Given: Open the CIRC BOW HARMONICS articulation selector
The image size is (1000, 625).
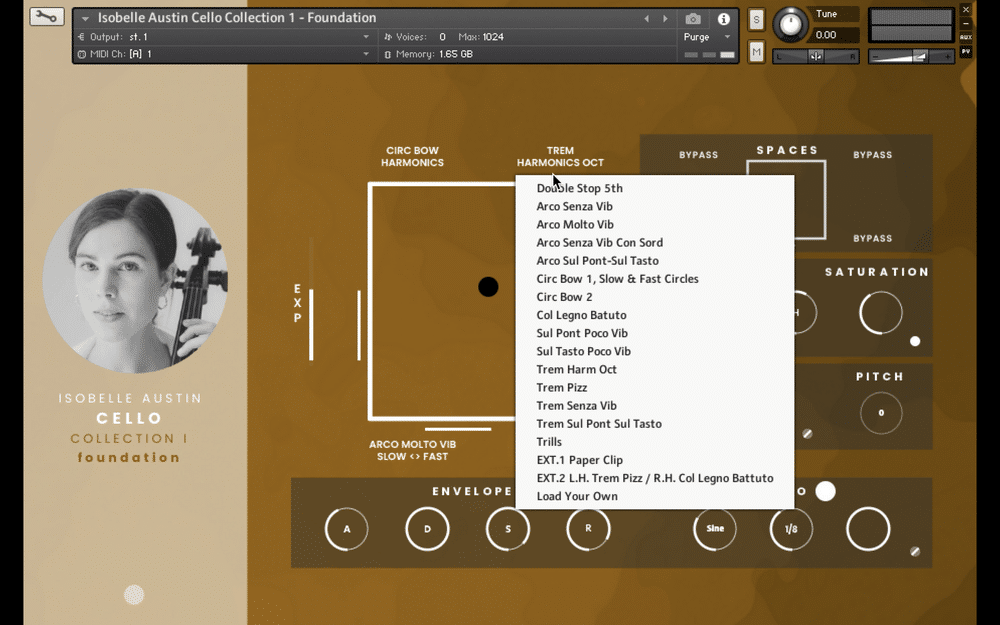Looking at the screenshot, I should pyautogui.click(x=412, y=156).
